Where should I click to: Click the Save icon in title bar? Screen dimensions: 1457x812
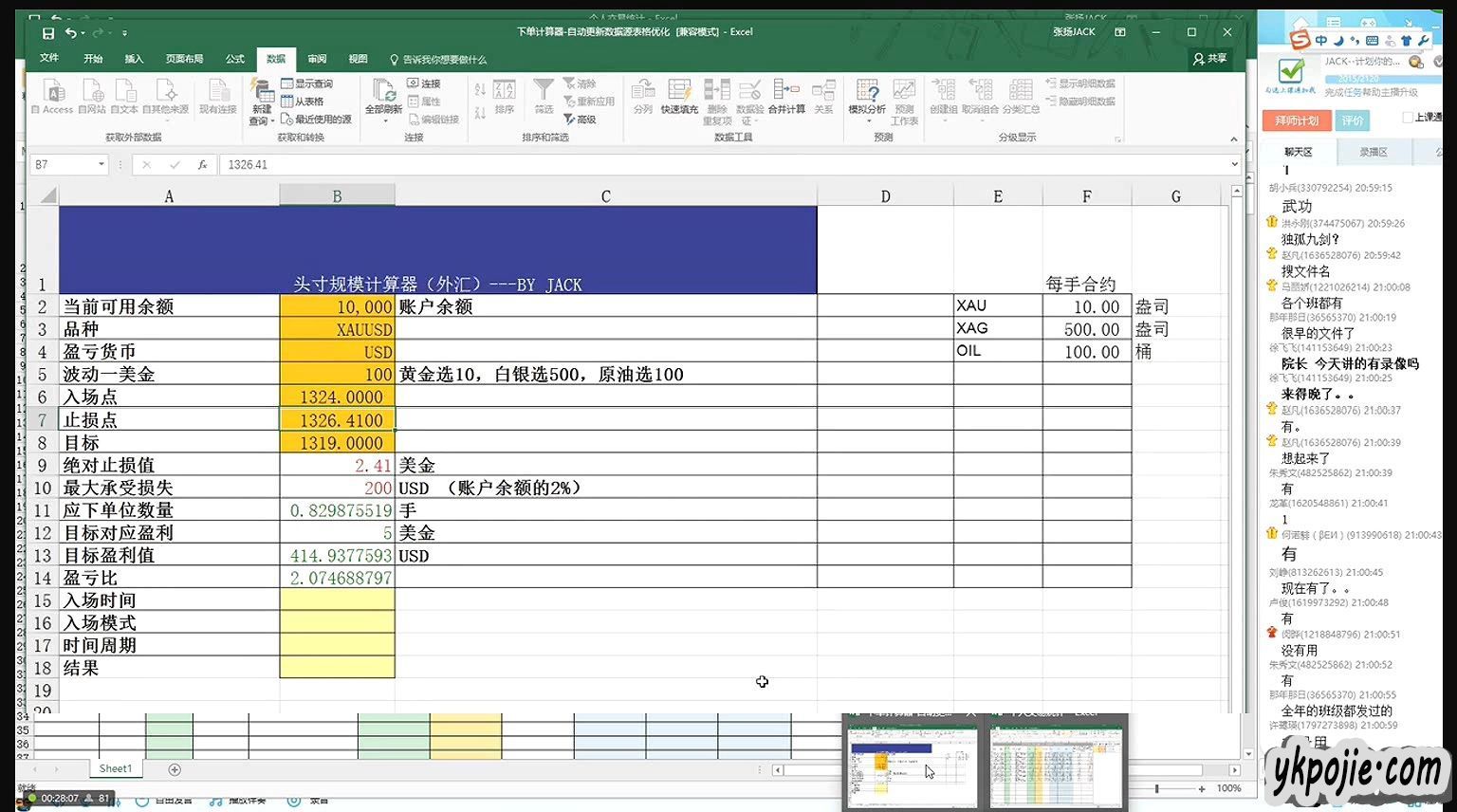[x=48, y=33]
